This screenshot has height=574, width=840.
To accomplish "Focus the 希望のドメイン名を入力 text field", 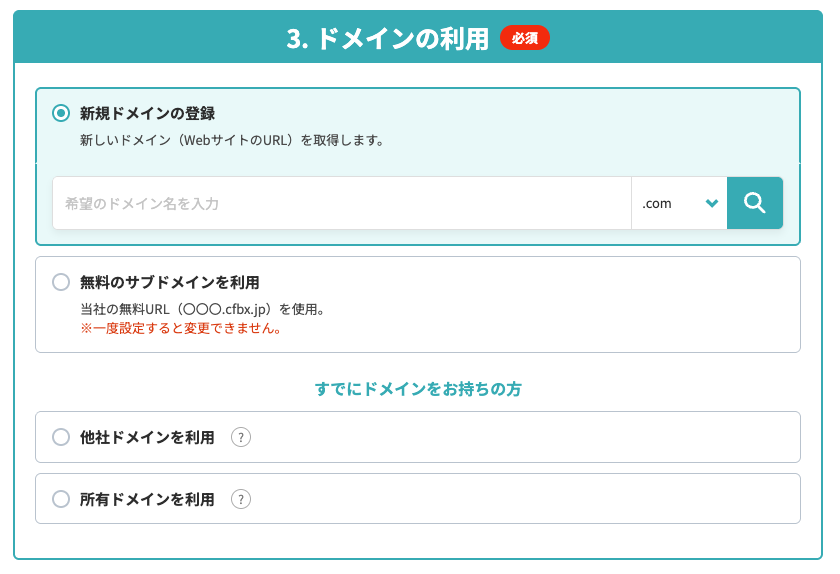I will (x=342, y=203).
